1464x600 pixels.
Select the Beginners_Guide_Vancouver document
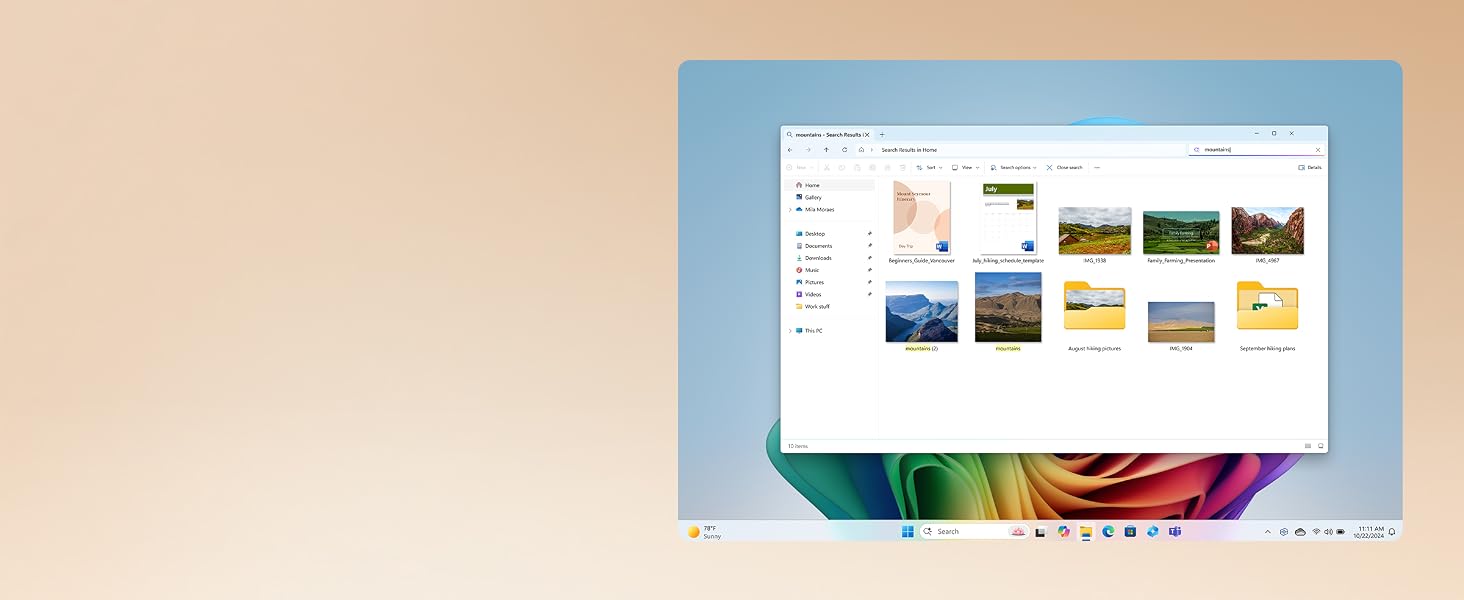[x=922, y=222]
